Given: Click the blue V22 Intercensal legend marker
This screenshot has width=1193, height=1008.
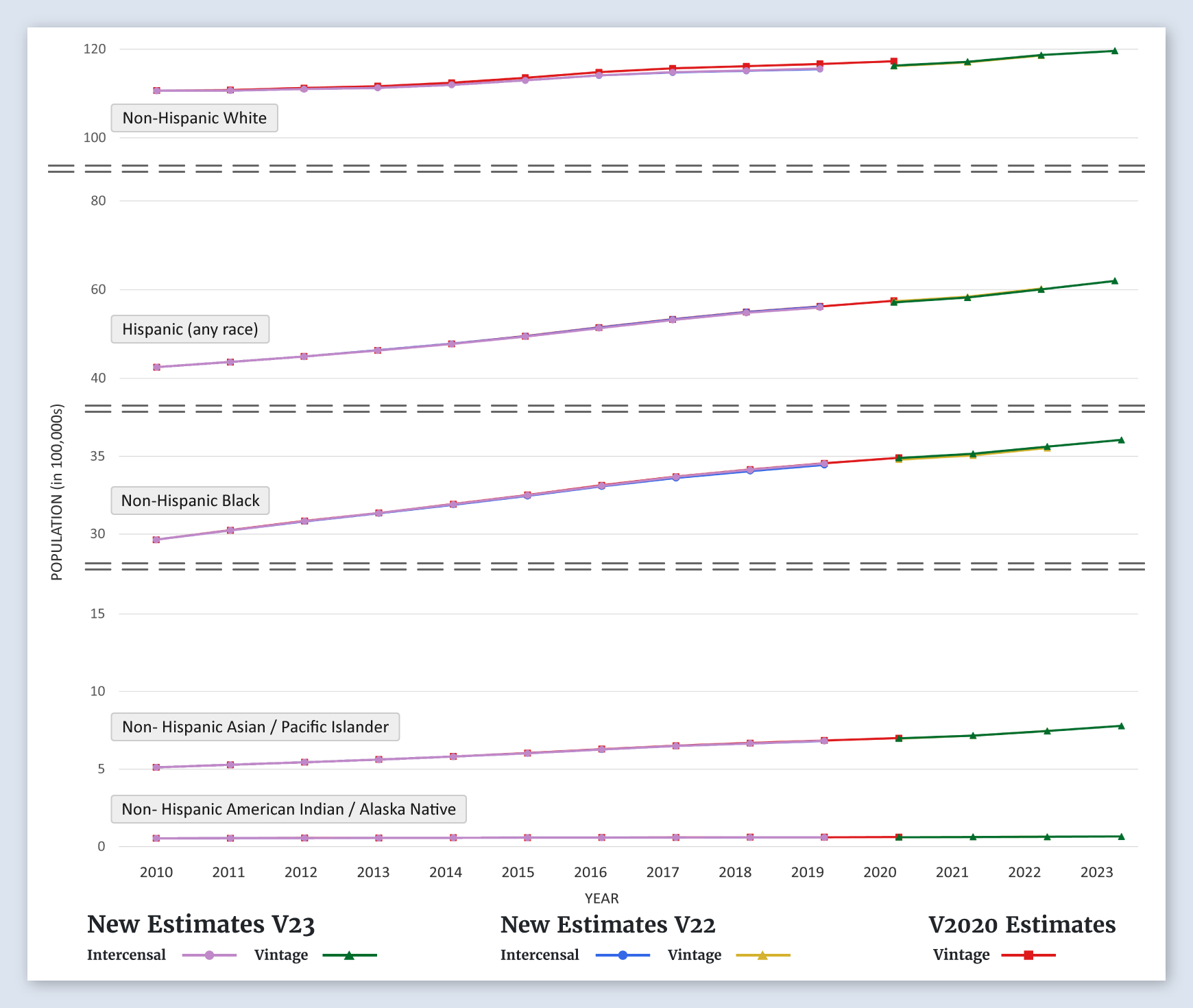Looking at the screenshot, I should pyautogui.click(x=623, y=955).
